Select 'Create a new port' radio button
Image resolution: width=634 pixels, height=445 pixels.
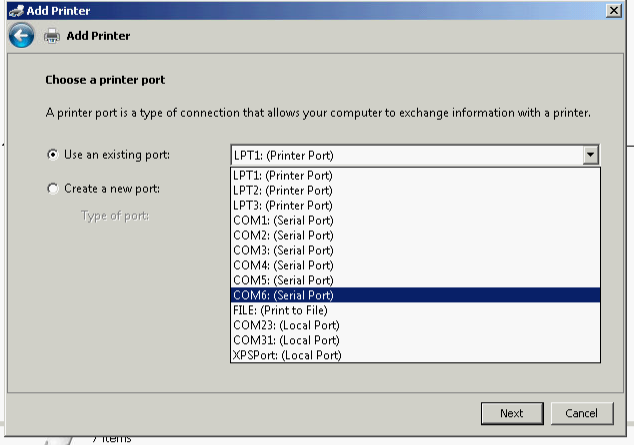coord(53,189)
